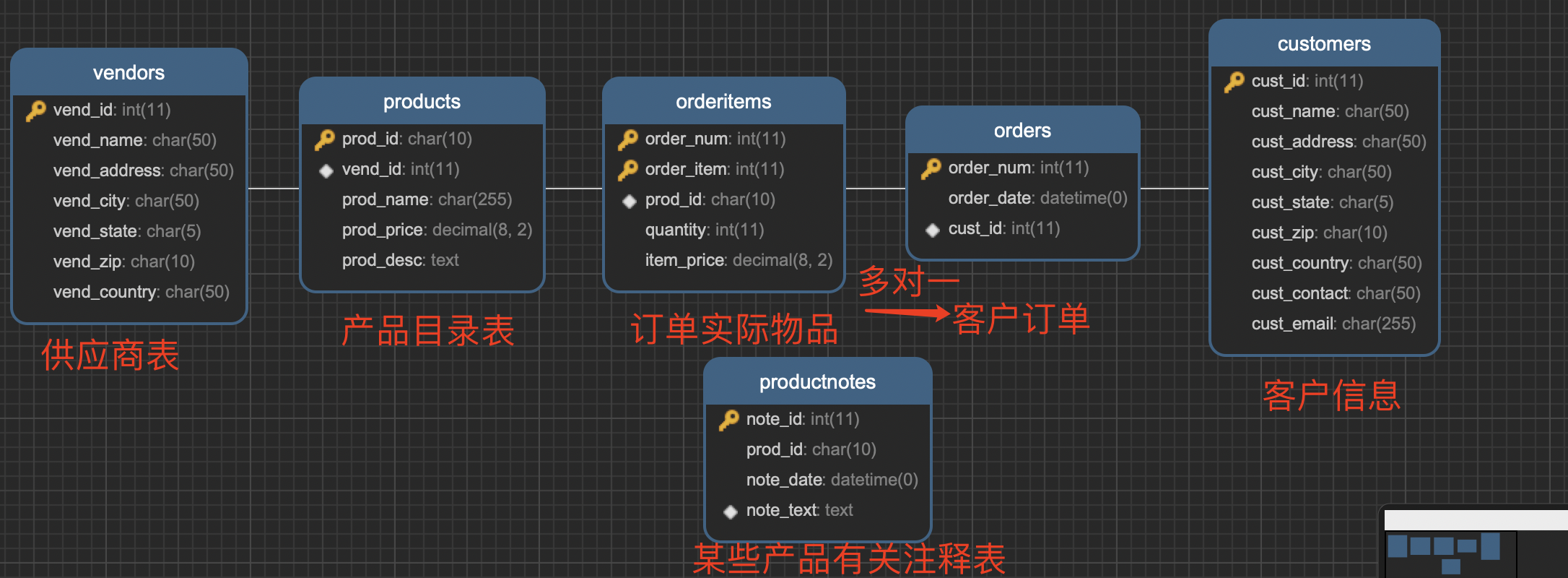Image resolution: width=1568 pixels, height=578 pixels.
Task: Click the orderitems table header
Action: pos(723,102)
